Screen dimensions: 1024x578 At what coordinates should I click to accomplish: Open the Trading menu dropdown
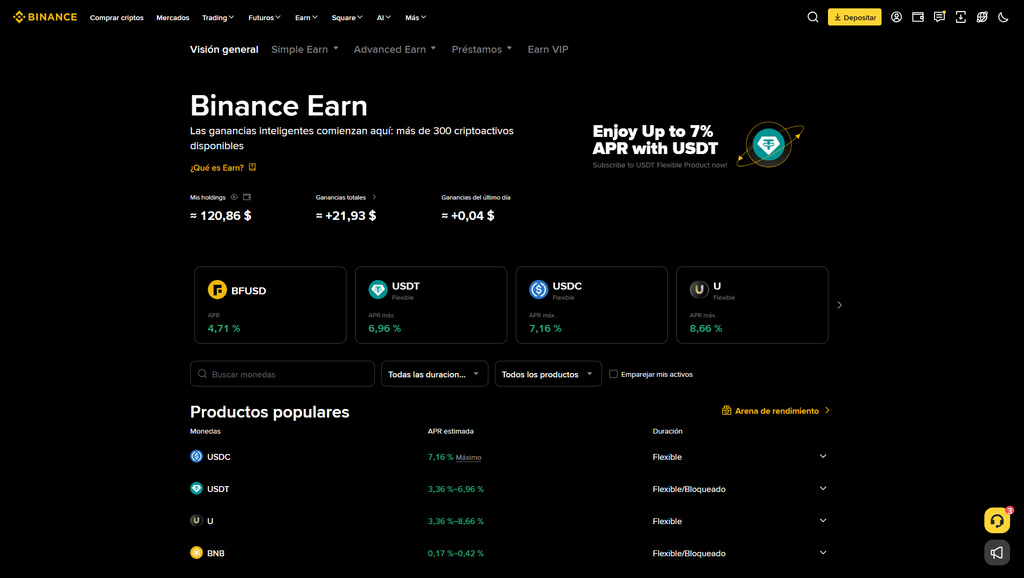click(218, 18)
